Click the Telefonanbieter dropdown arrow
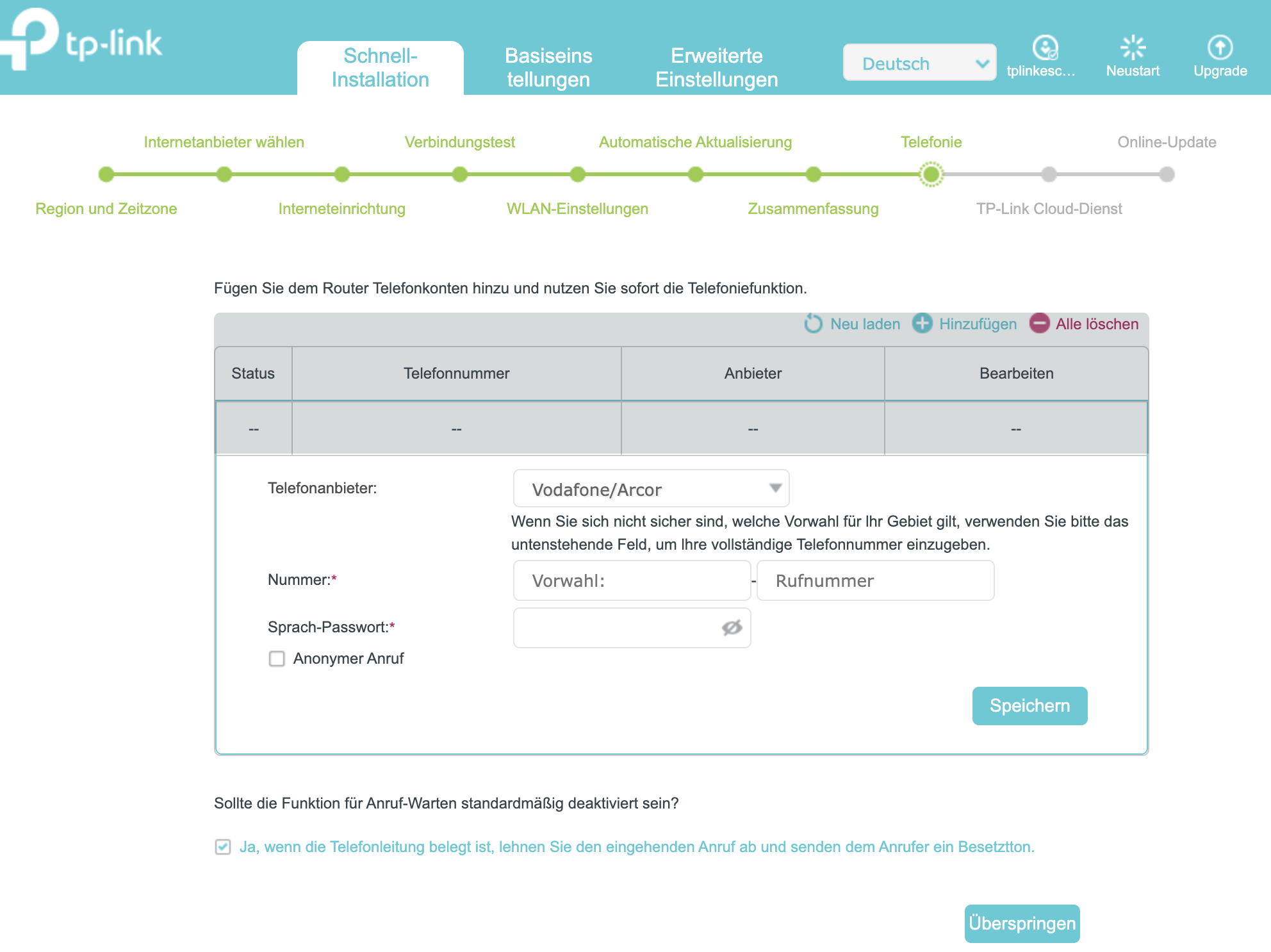This screenshot has height=952, width=1271. click(775, 488)
